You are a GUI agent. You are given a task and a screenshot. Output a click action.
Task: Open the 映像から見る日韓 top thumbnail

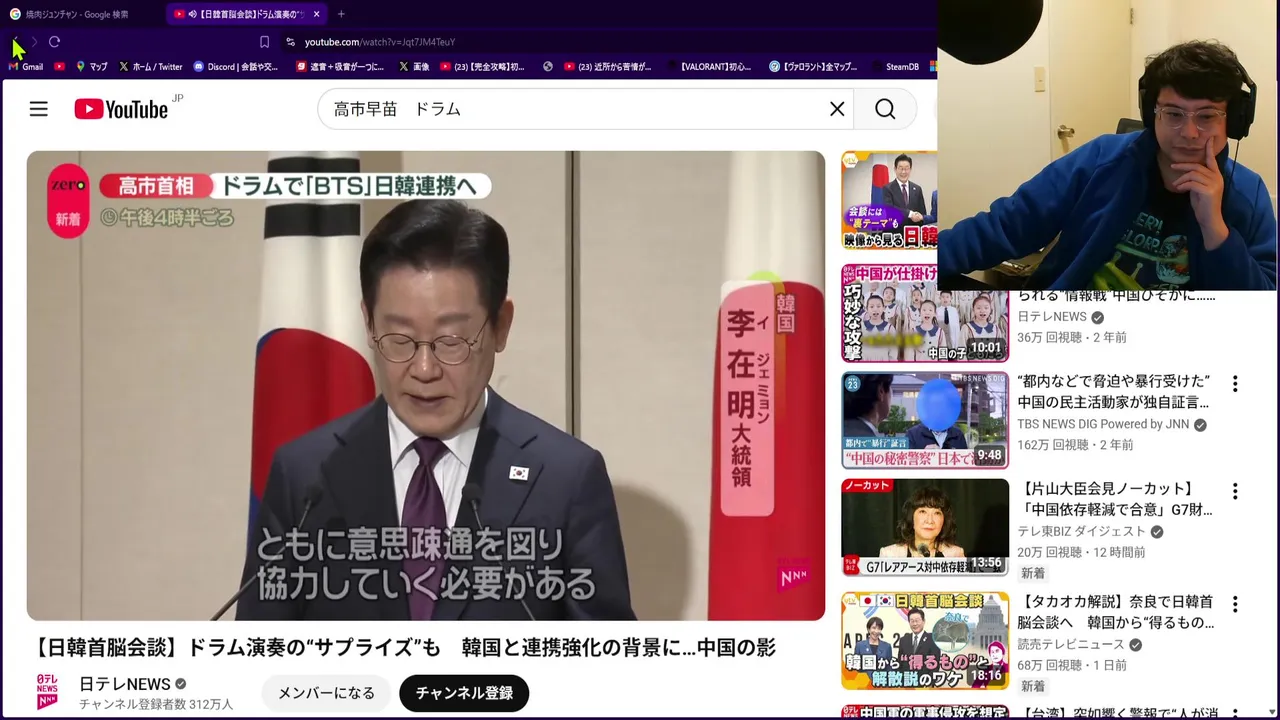(x=890, y=200)
